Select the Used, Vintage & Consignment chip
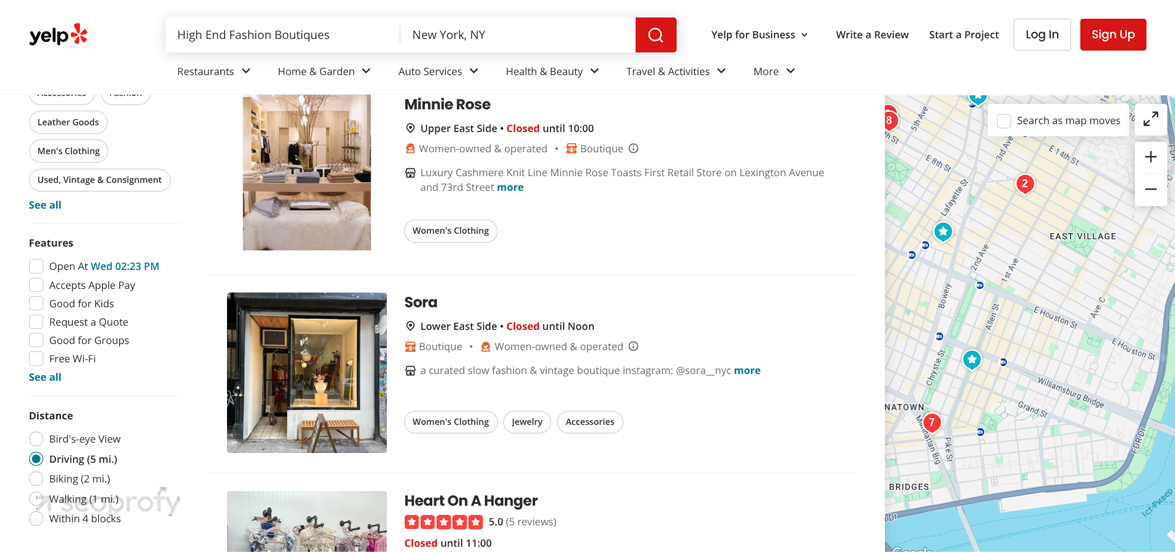The width and height of the screenshot is (1175, 552). [x=100, y=180]
